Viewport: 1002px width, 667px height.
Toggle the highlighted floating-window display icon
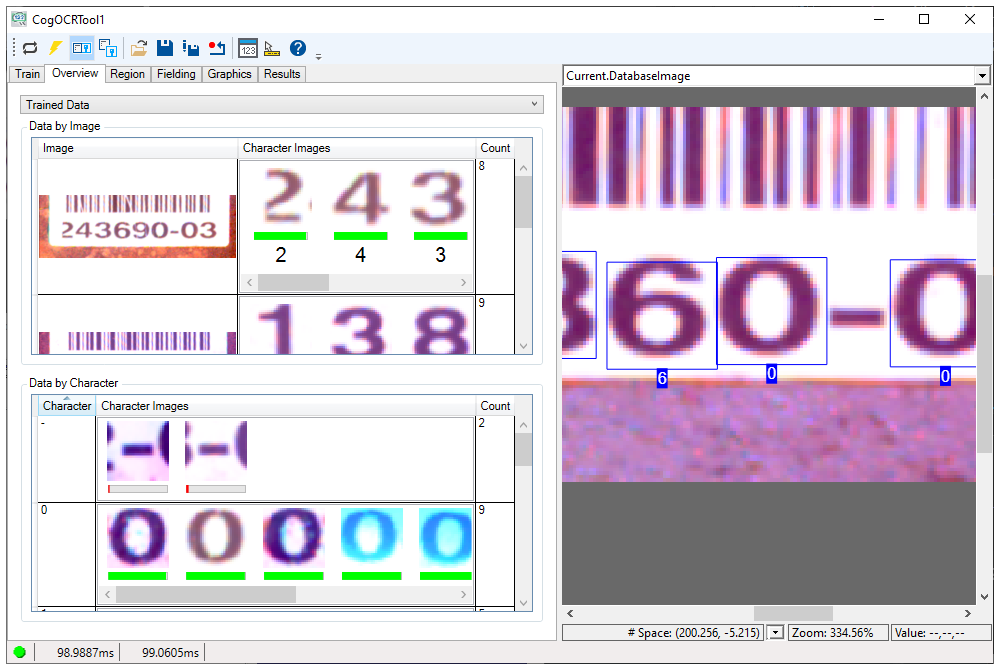coord(81,47)
